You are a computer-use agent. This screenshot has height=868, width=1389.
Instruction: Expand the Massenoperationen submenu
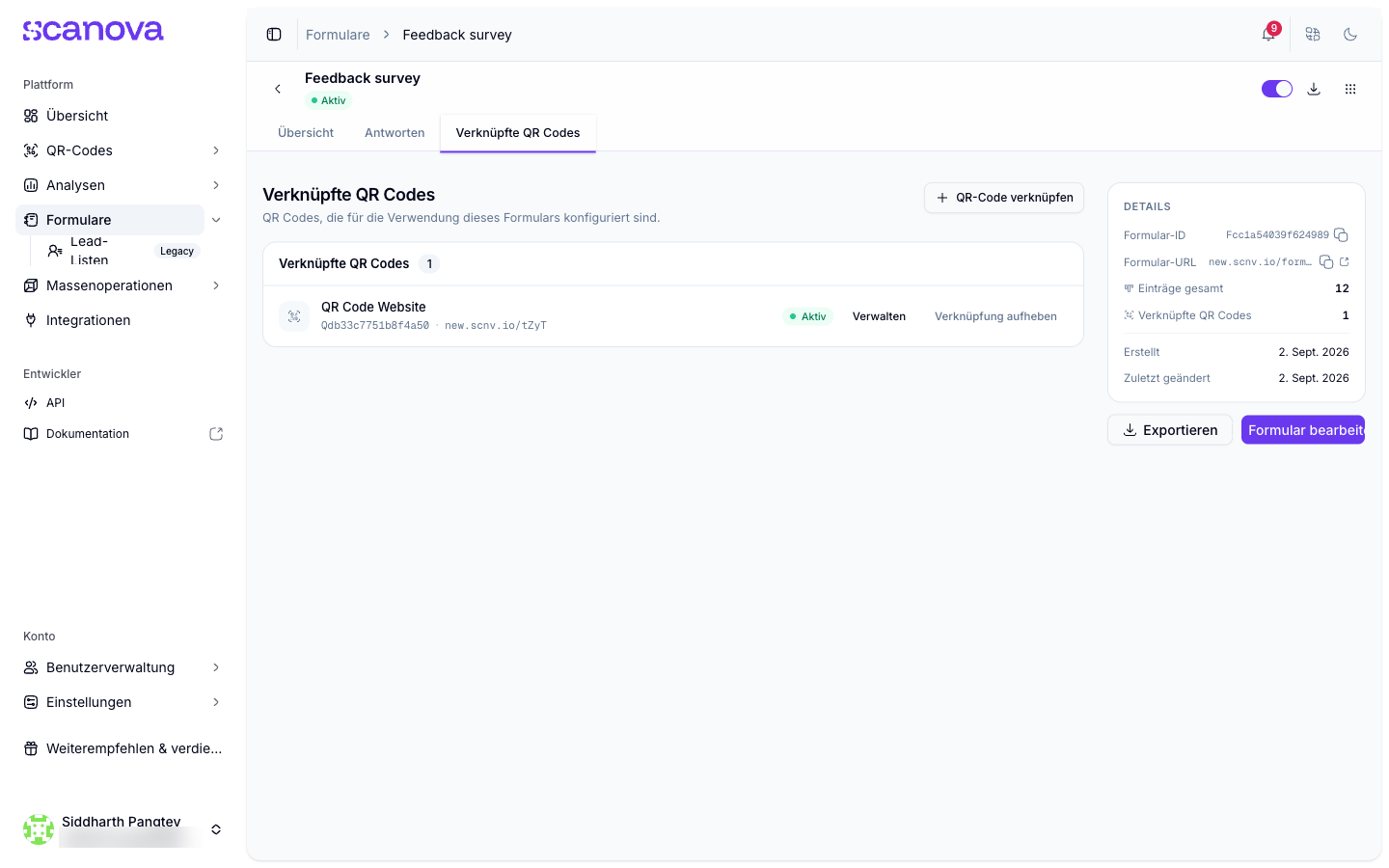point(216,285)
